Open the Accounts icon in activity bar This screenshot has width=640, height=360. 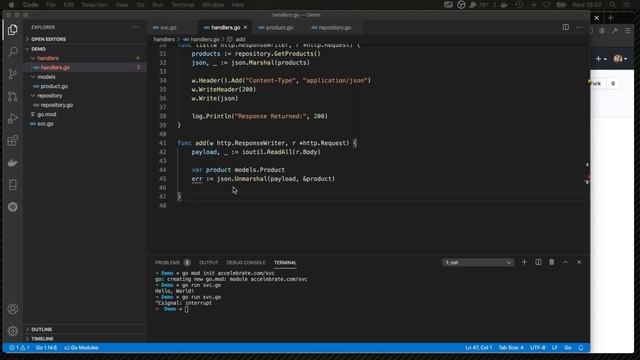[13, 309]
